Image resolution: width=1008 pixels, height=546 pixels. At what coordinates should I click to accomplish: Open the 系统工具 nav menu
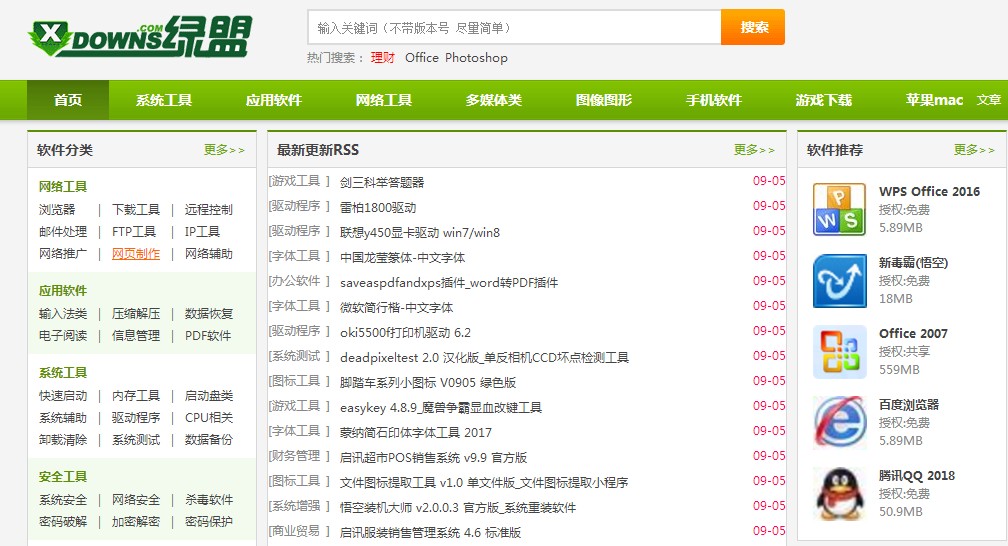164,100
